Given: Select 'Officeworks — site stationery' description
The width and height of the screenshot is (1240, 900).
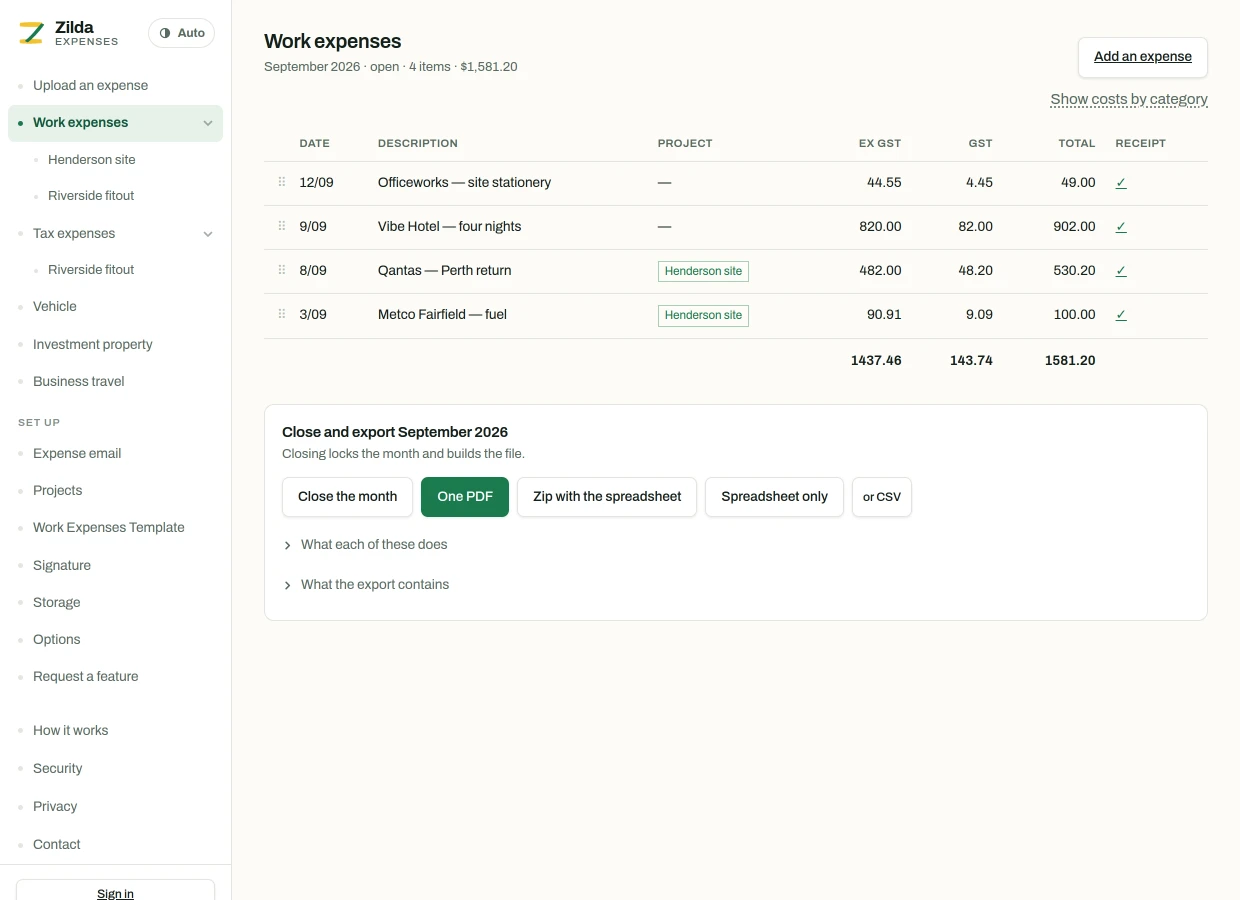Looking at the screenshot, I should point(465,182).
